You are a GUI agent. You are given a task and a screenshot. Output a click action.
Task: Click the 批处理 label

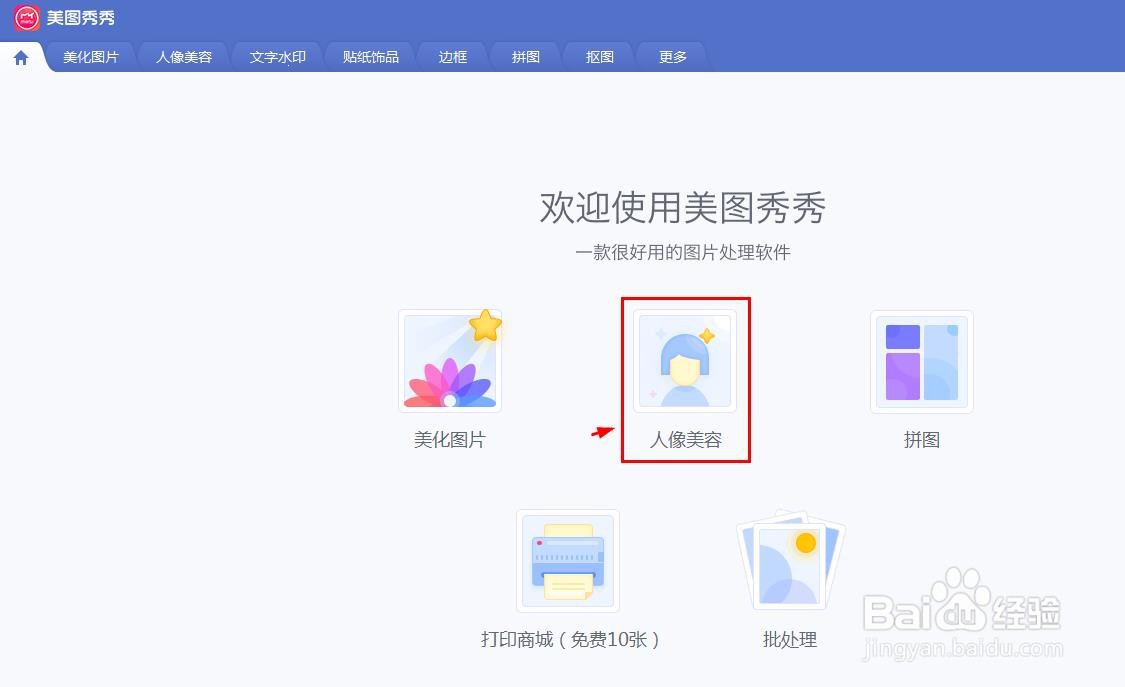click(x=790, y=639)
